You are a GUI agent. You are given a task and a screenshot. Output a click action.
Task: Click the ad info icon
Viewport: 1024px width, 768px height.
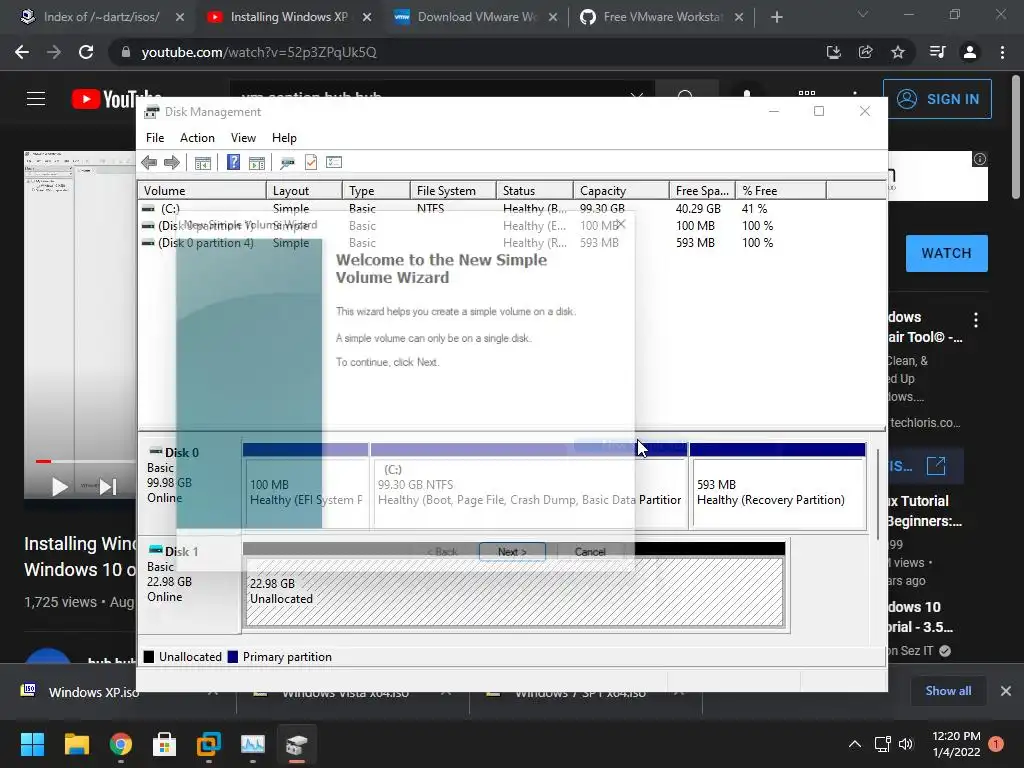[x=980, y=159]
